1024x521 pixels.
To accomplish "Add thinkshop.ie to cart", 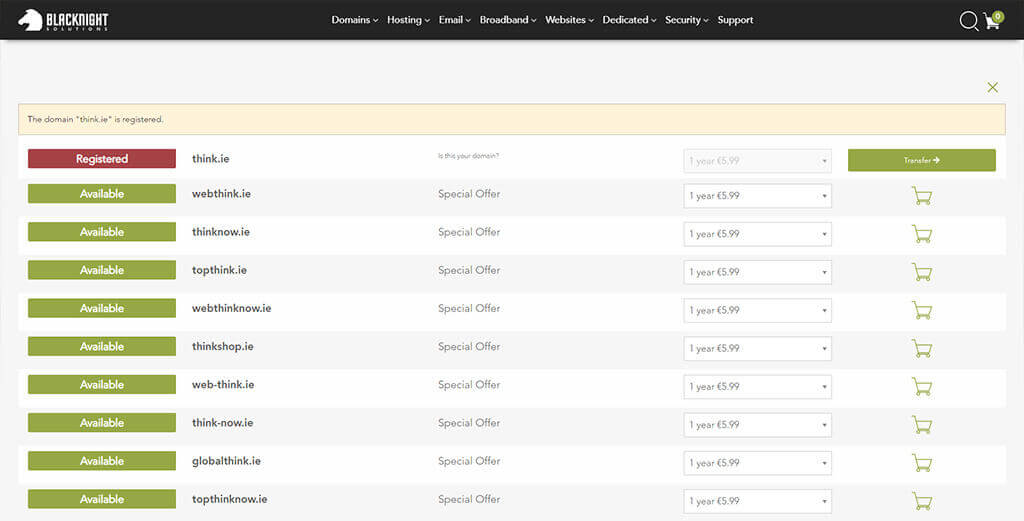I will point(921,348).
